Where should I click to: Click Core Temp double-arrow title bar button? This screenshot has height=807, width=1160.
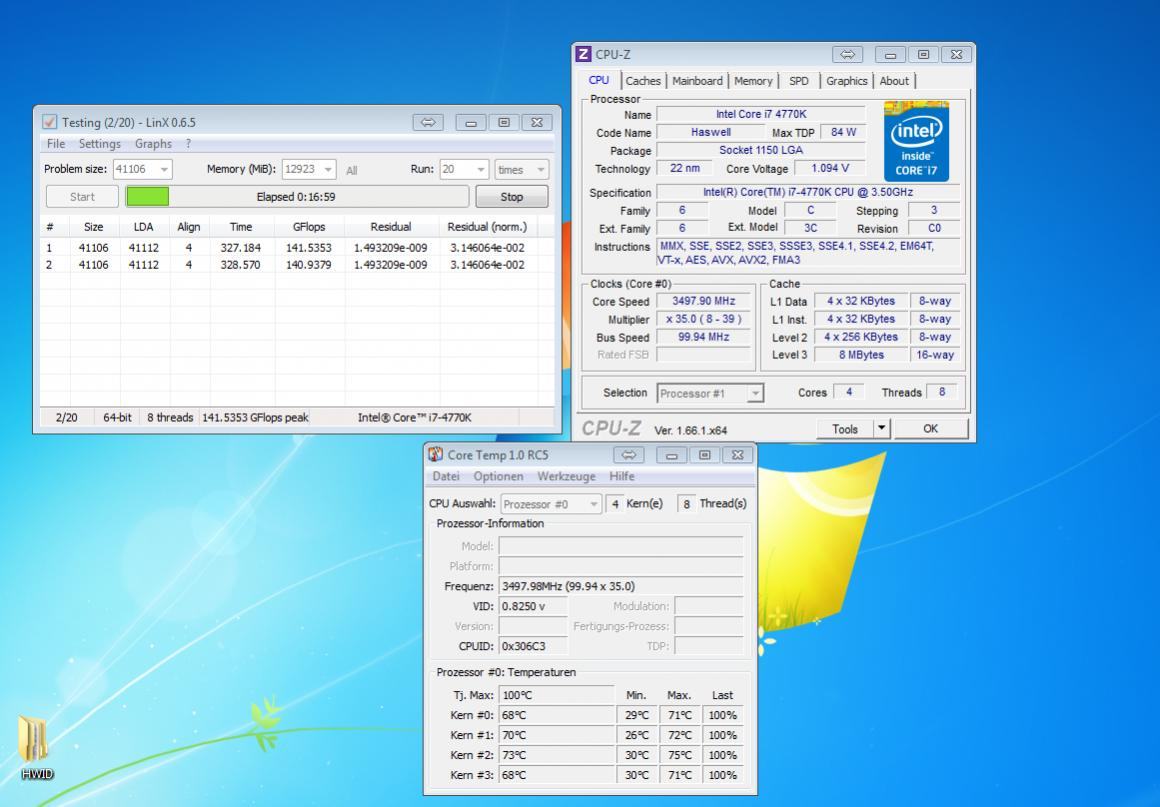[x=628, y=454]
